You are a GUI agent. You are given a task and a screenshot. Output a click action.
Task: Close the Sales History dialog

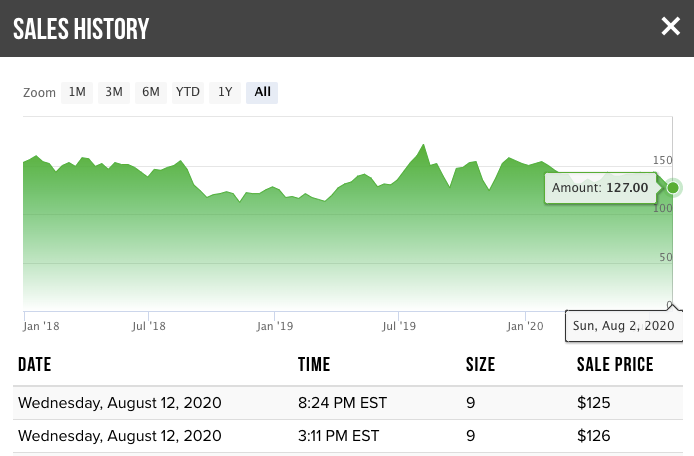click(670, 27)
